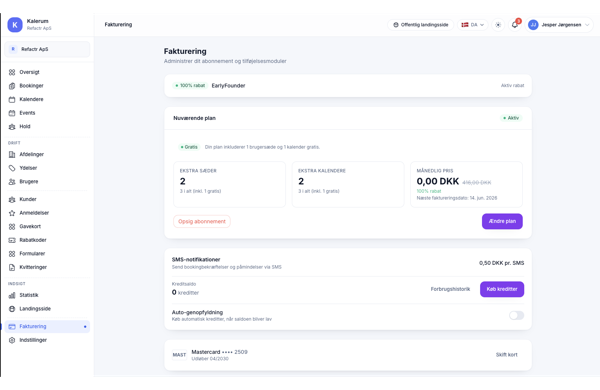Viewport: 600px width, 390px height.
Task: Click the Events icon in sidebar
Action: pos(12,113)
